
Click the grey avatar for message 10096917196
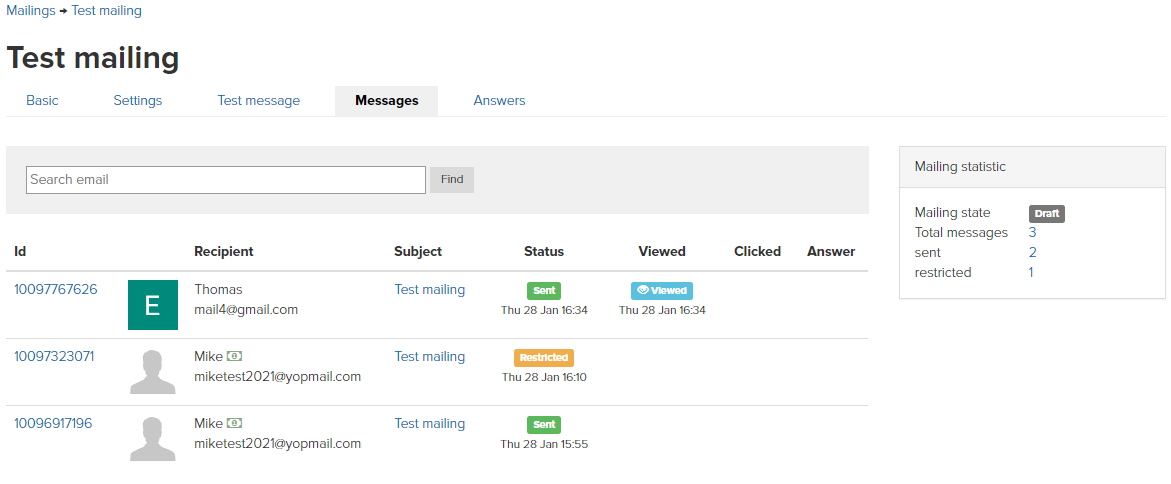[x=153, y=439]
